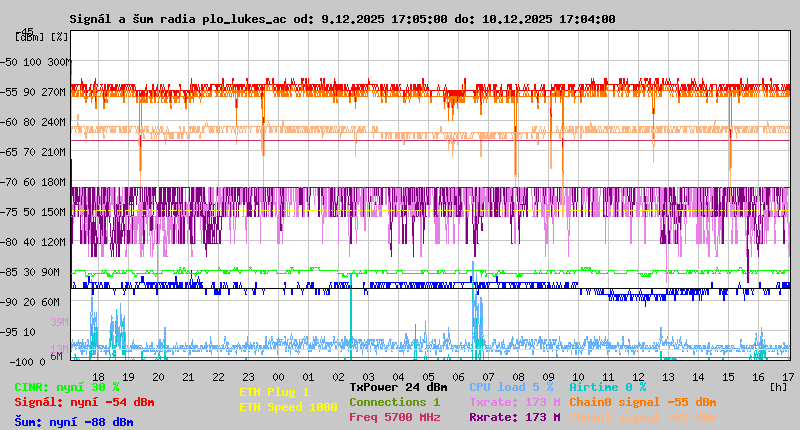Click the pink 39M rate label
This screenshot has height=430, width=800.
pos(59,322)
